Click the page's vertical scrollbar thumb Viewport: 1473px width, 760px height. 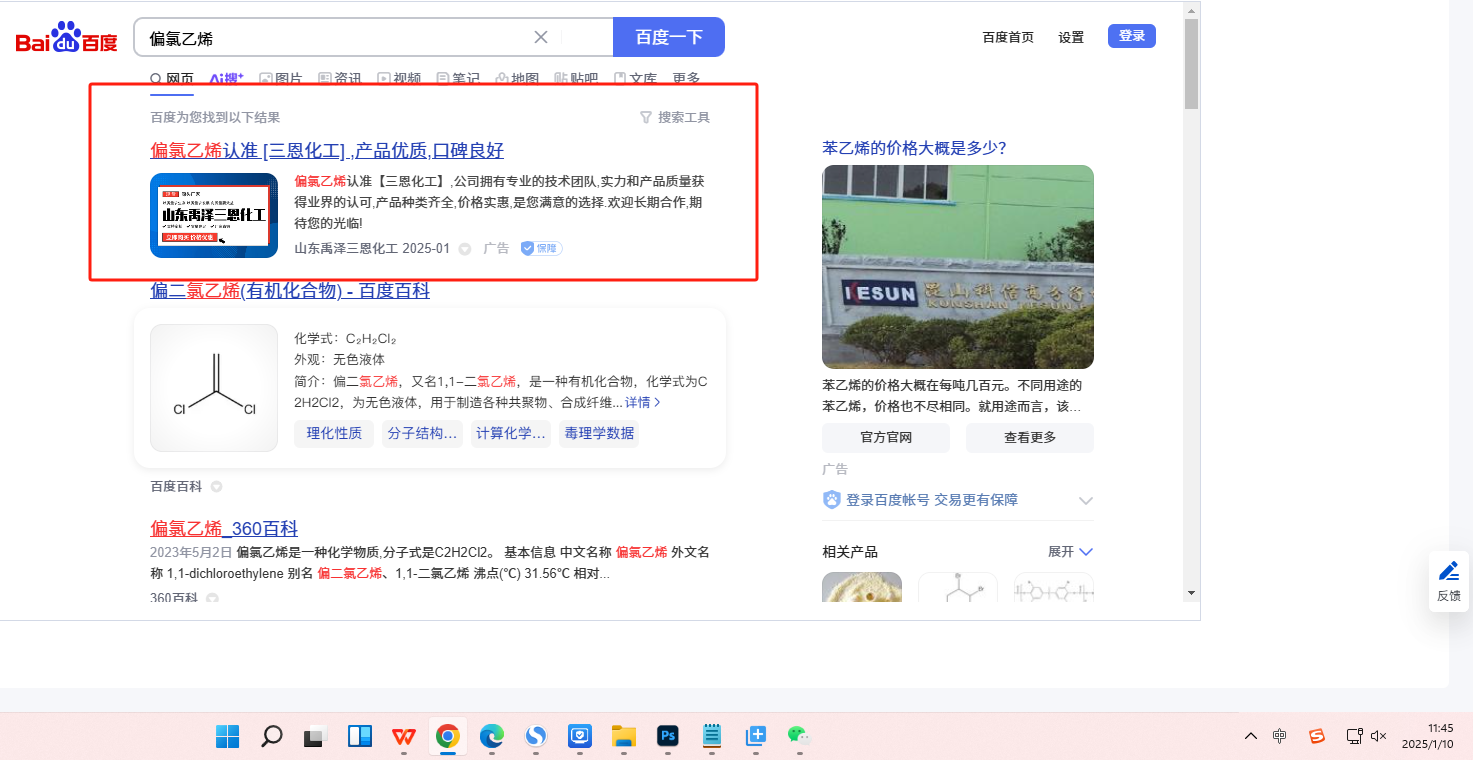click(1190, 63)
